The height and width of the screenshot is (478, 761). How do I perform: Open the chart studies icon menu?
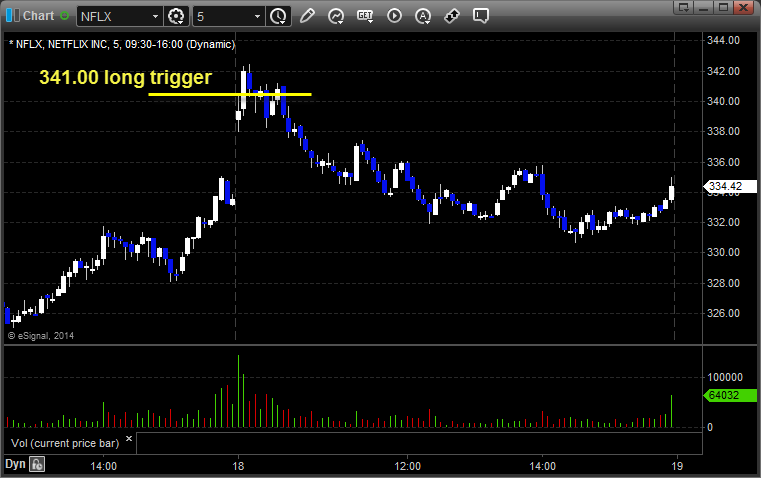point(336,16)
